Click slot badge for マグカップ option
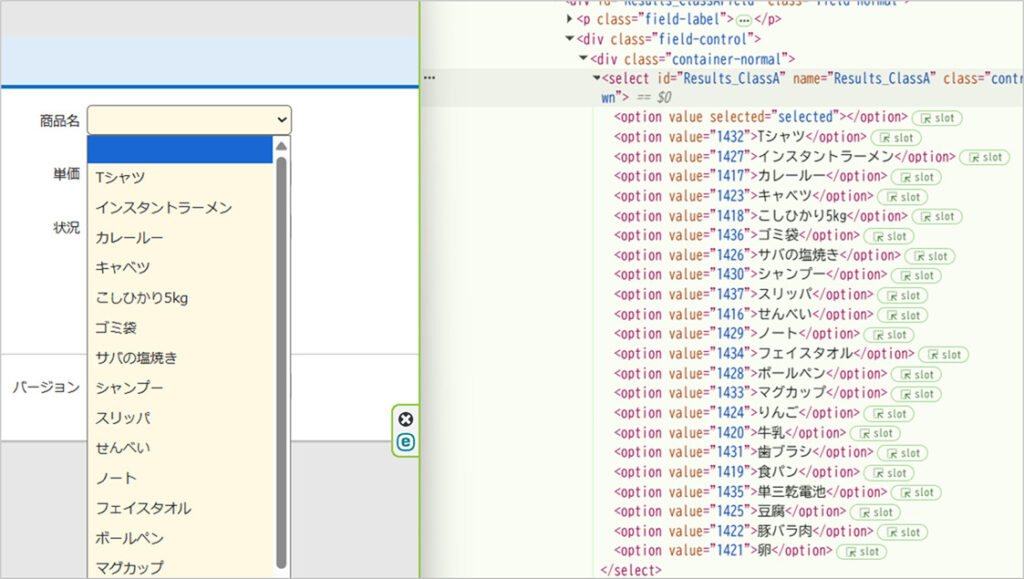Viewport: 1024px width, 579px height. [916, 394]
